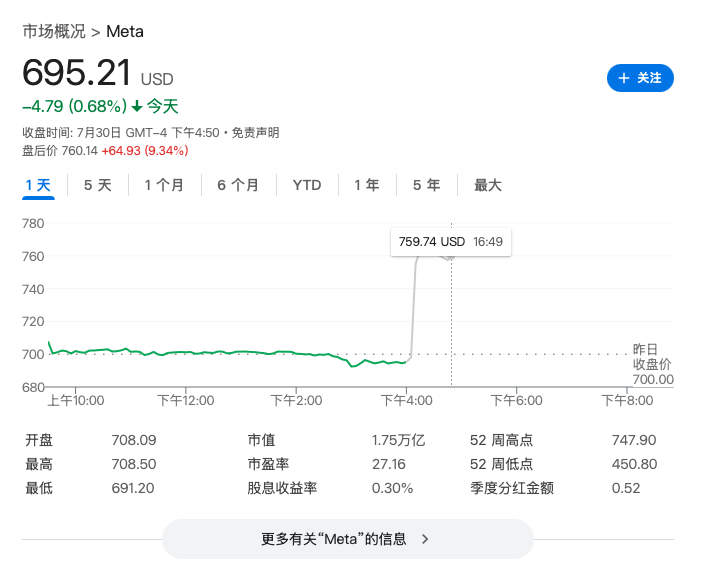Select the YTD tab
The width and height of the screenshot is (710, 585).
[x=307, y=185]
